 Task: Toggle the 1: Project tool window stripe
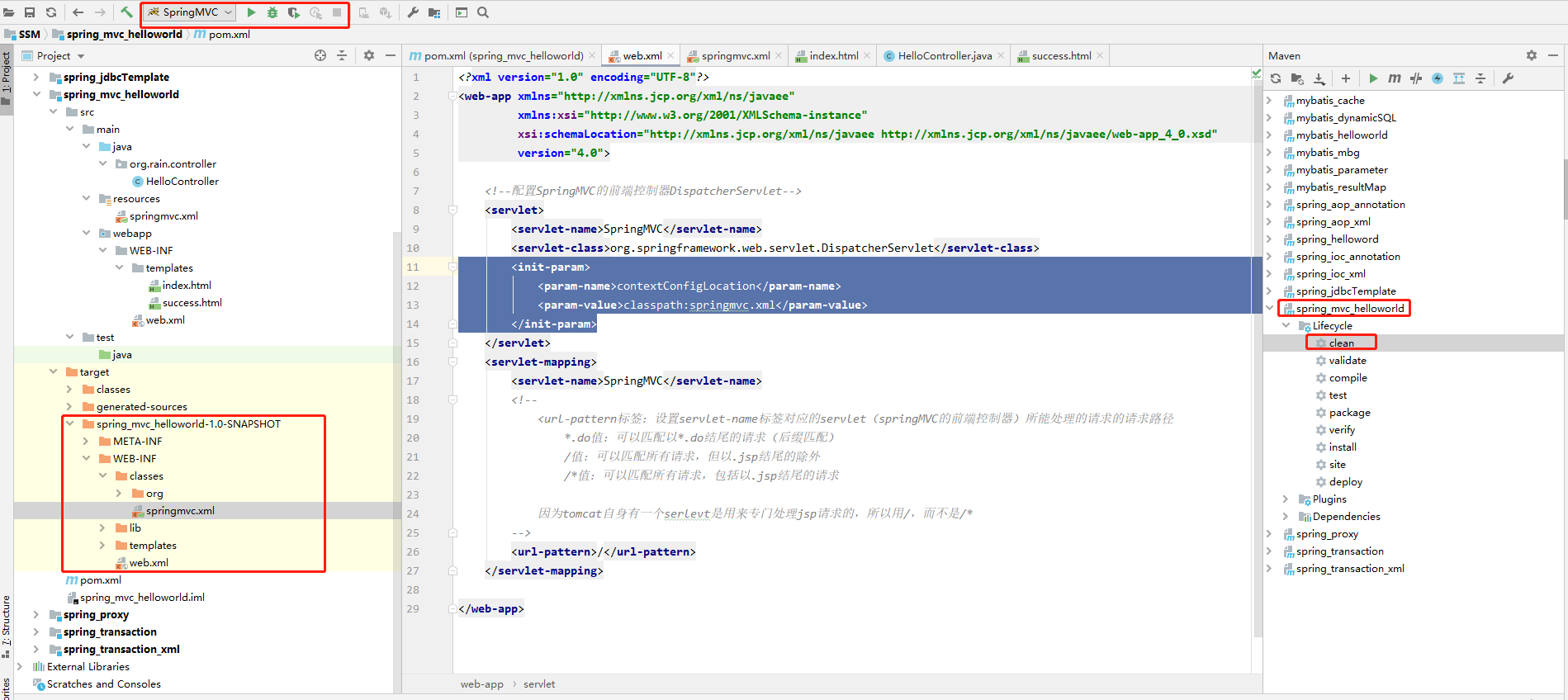pos(6,78)
